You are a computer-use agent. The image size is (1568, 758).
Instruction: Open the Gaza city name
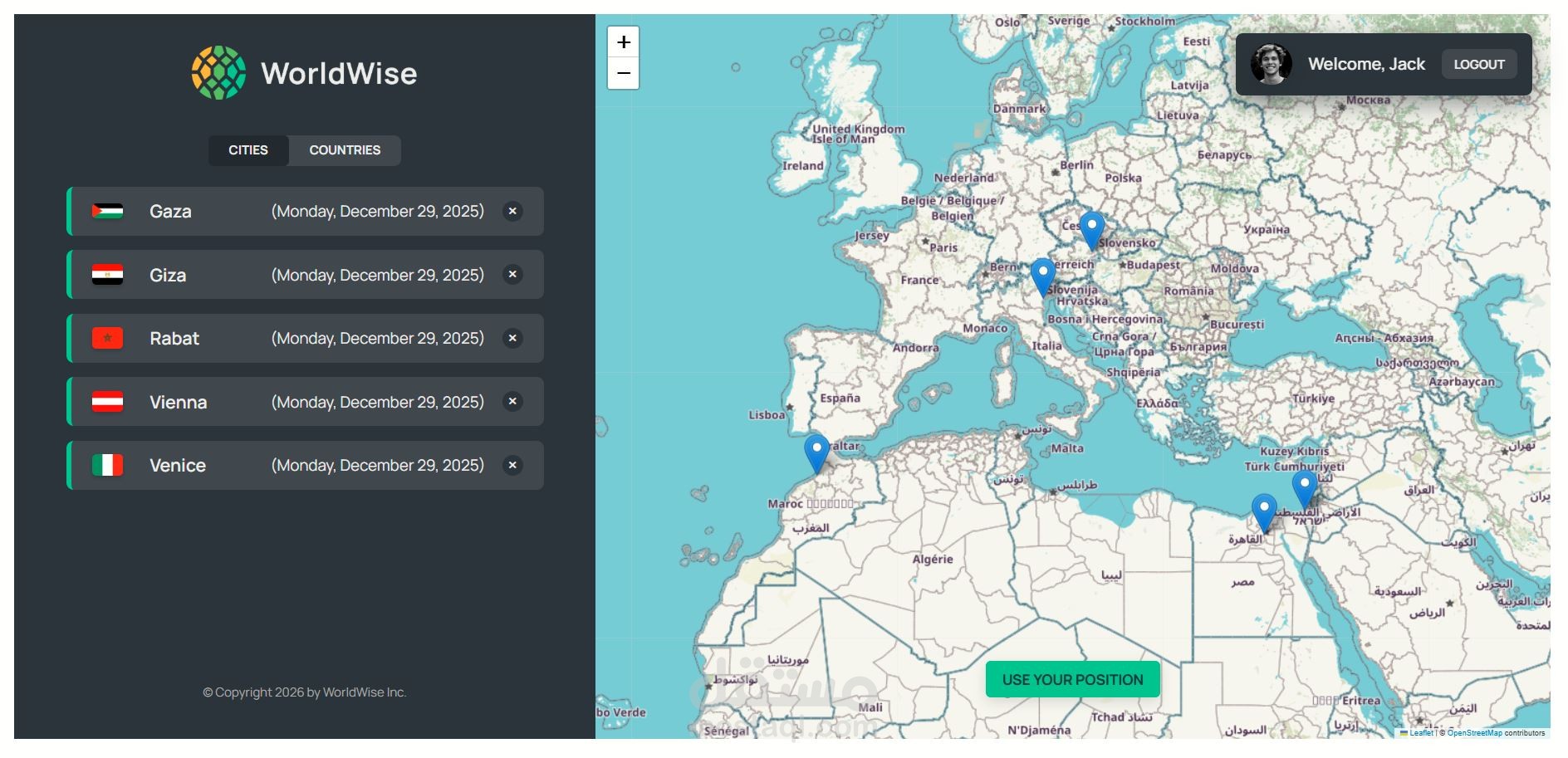[170, 211]
